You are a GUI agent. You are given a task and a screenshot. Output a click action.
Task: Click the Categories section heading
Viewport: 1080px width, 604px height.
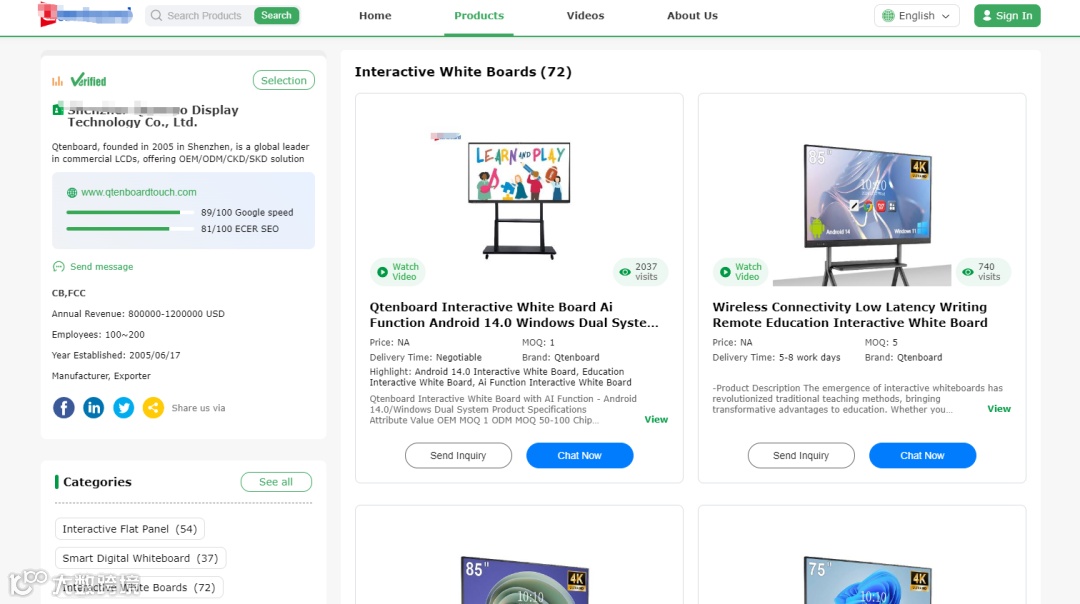pos(97,481)
